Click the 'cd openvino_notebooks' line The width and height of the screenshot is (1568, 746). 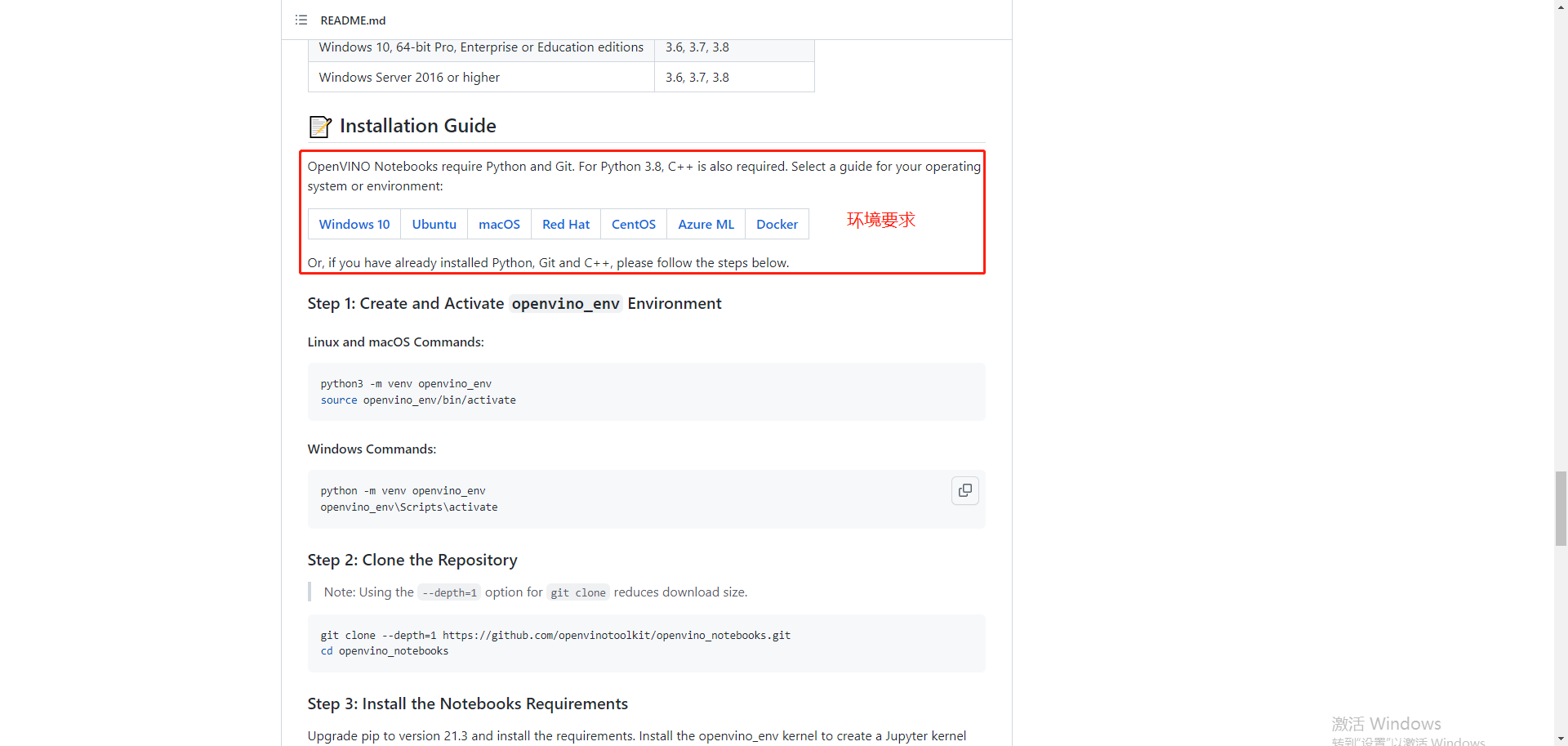385,650
